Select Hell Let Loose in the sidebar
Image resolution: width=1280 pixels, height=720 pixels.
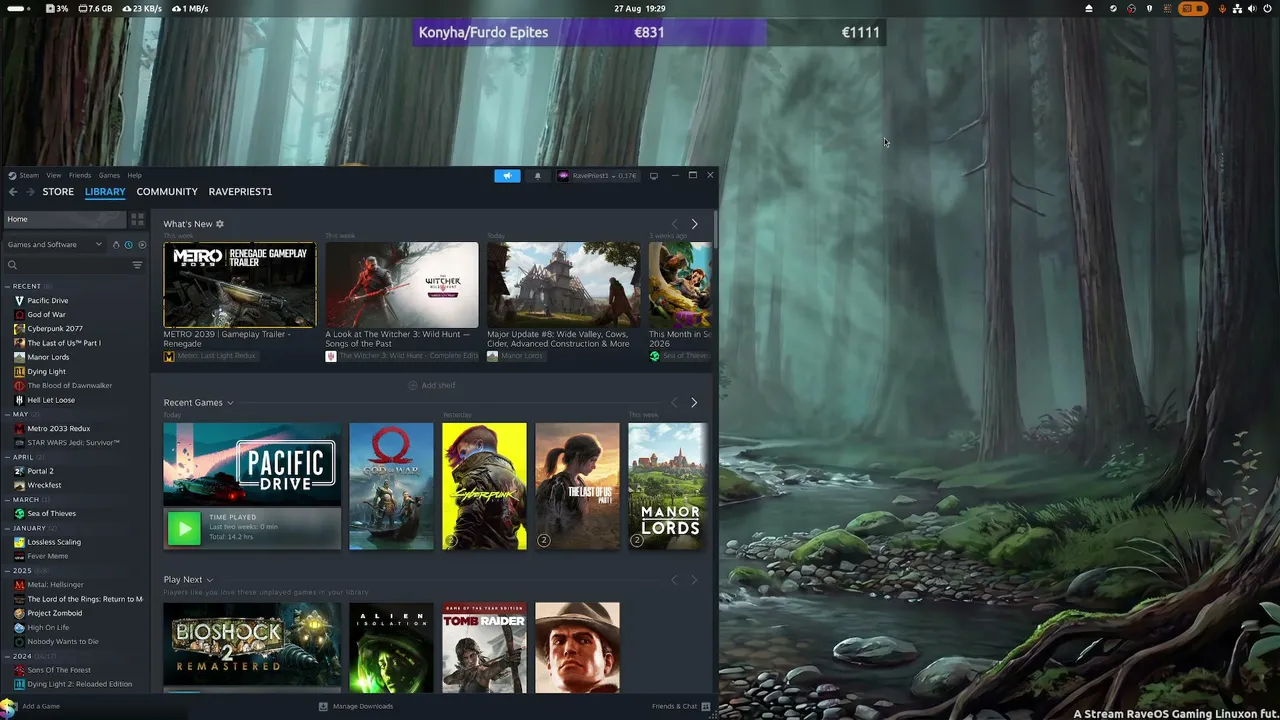pyautogui.click(x=51, y=400)
